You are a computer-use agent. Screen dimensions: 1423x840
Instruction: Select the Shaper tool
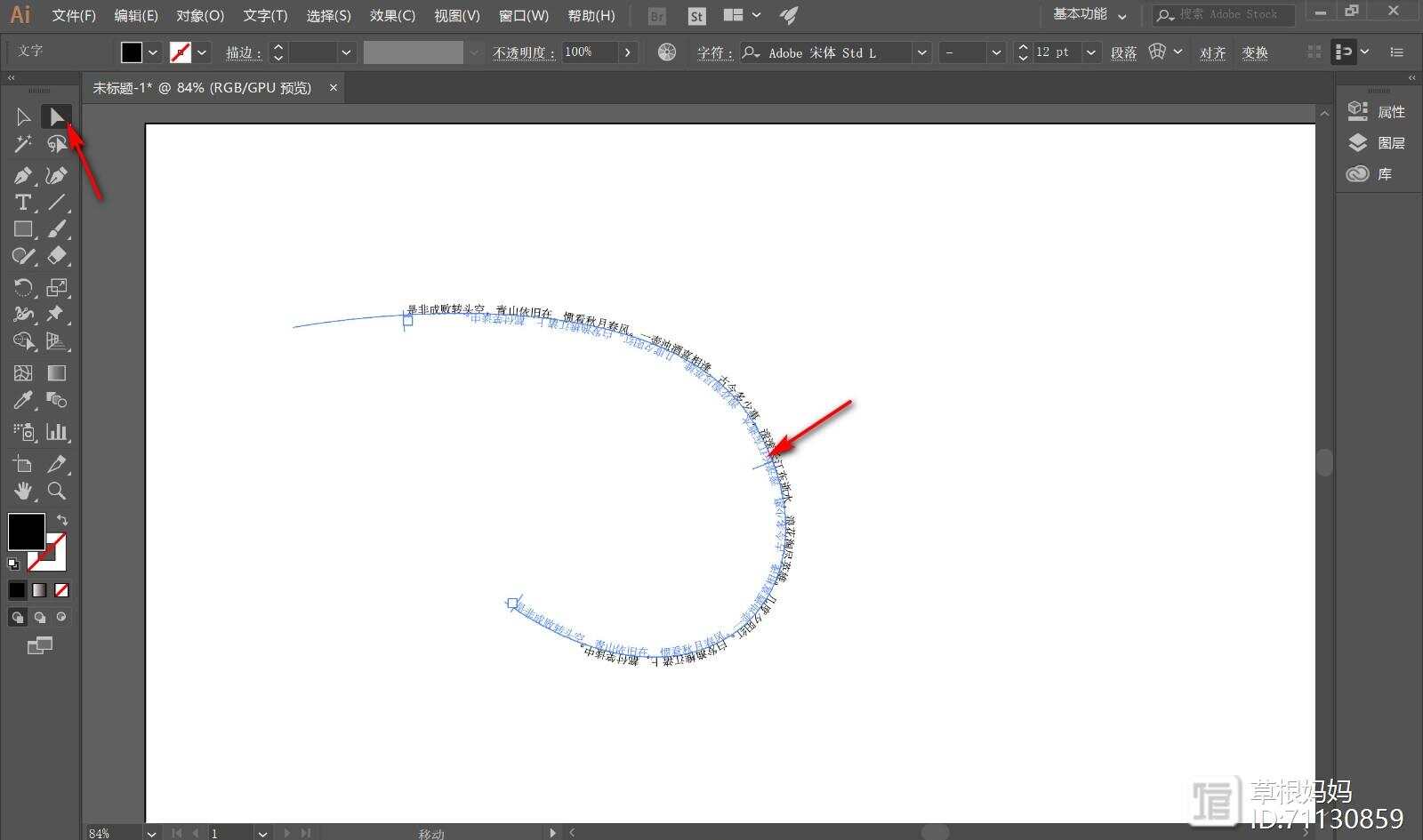coord(23,256)
